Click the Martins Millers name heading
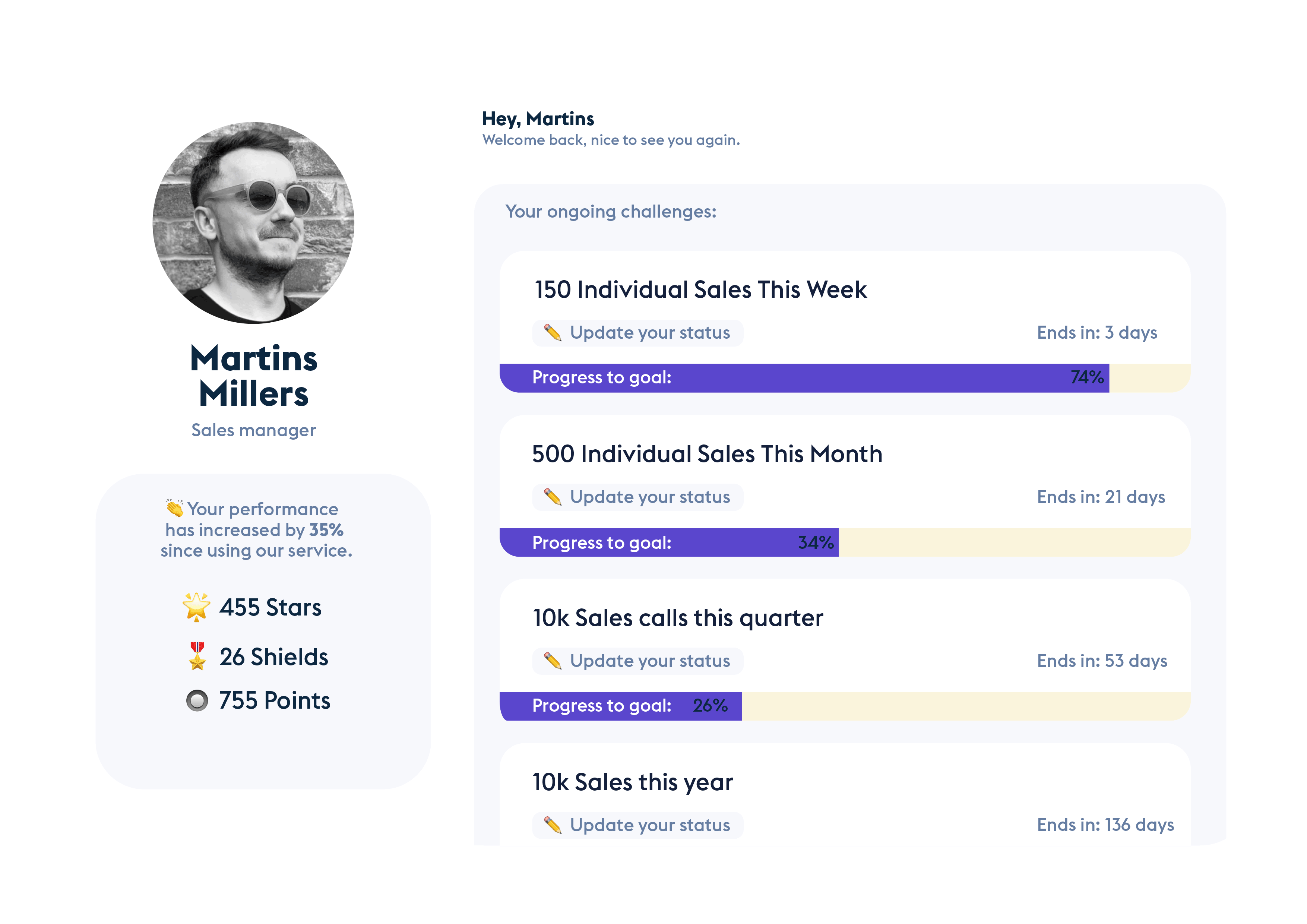The width and height of the screenshot is (1307, 924). 253,376
